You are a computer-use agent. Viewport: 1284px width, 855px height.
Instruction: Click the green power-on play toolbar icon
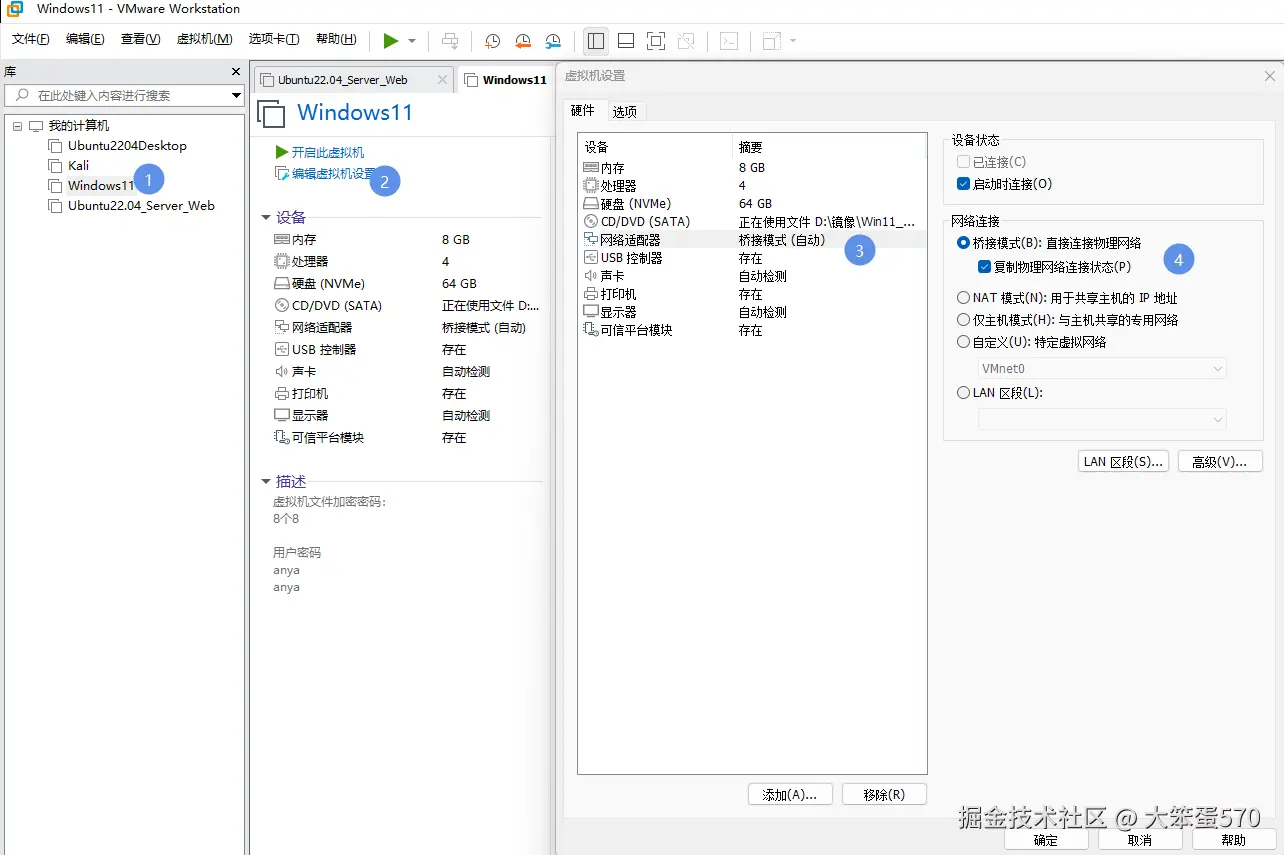tap(391, 40)
